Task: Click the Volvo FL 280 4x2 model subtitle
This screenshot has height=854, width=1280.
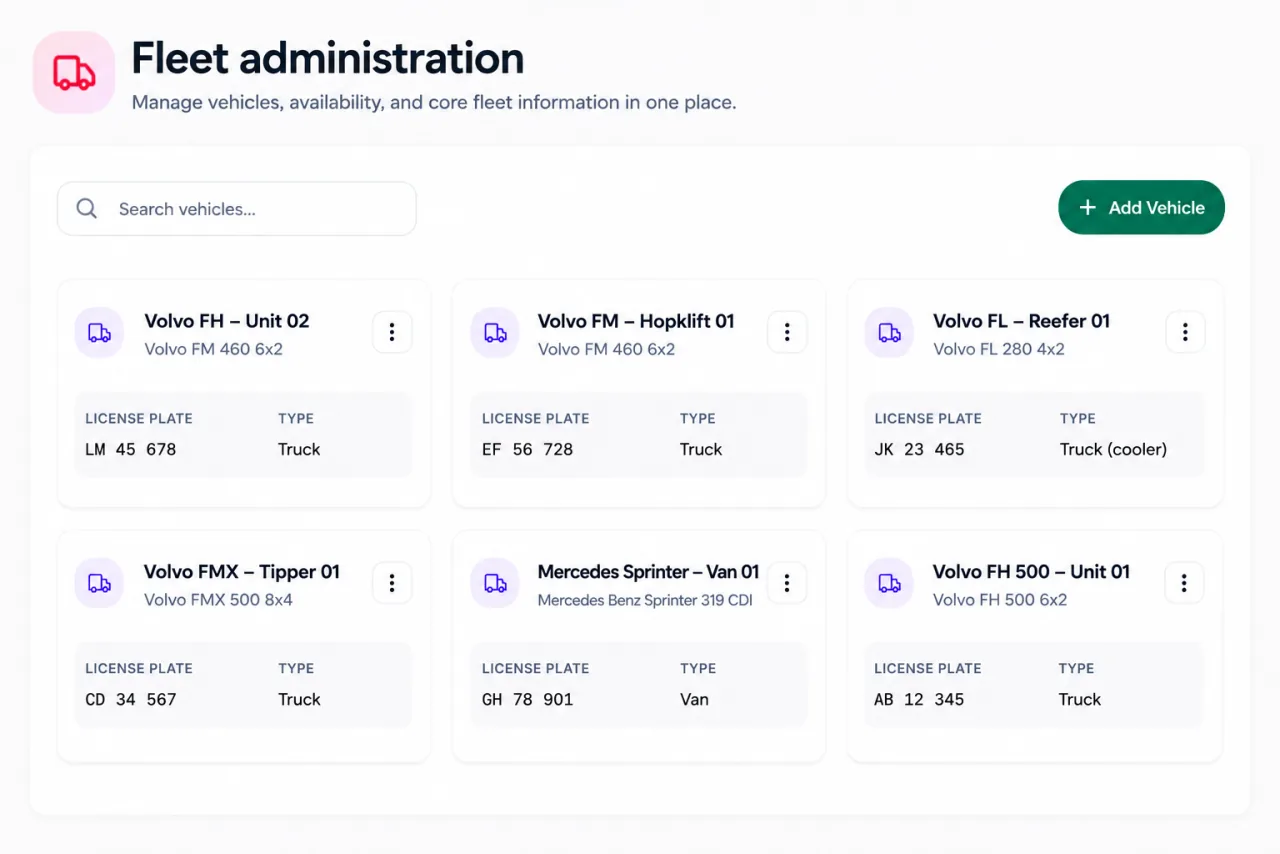Action: (x=999, y=349)
